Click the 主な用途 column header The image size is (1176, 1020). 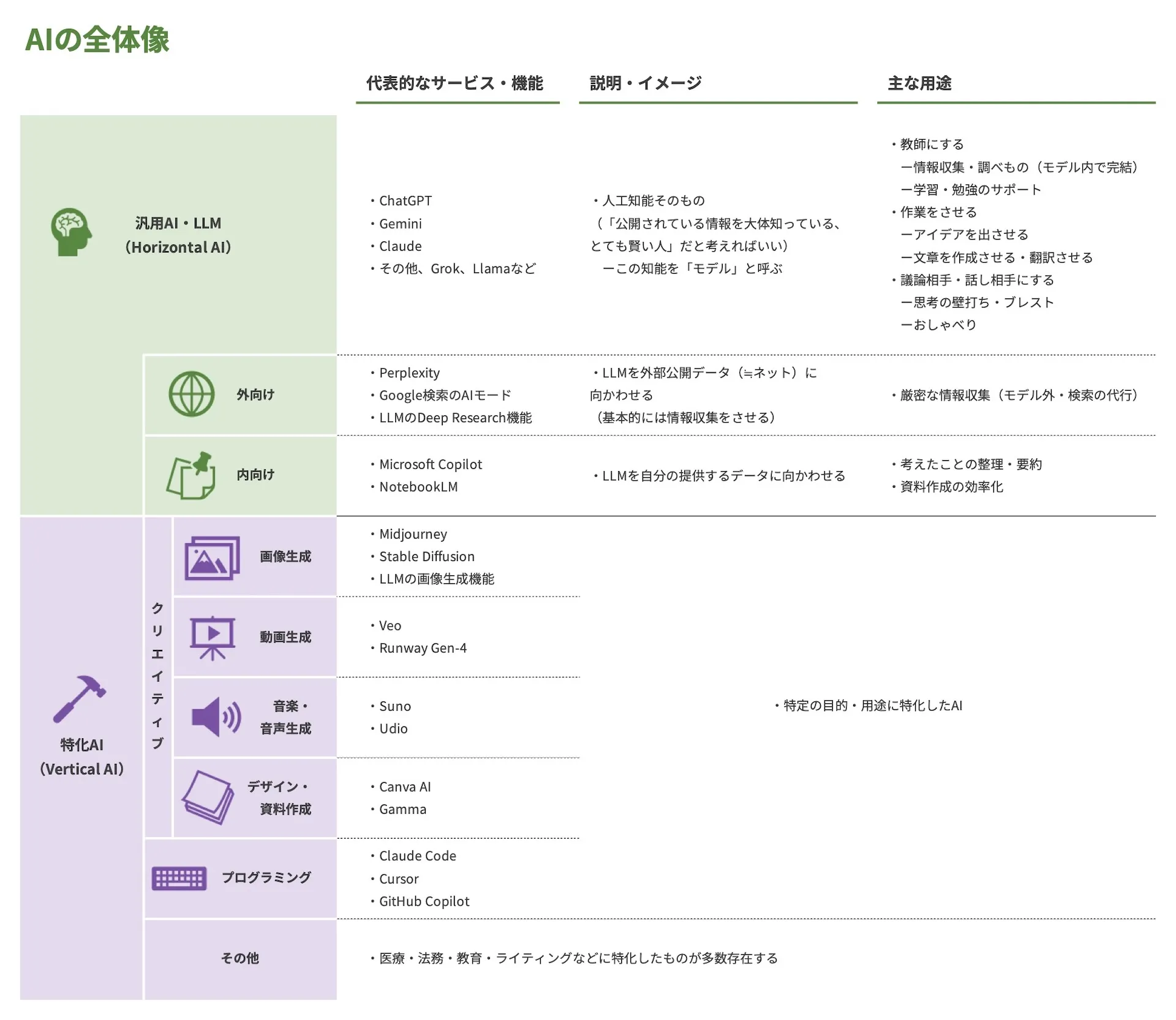click(x=919, y=83)
